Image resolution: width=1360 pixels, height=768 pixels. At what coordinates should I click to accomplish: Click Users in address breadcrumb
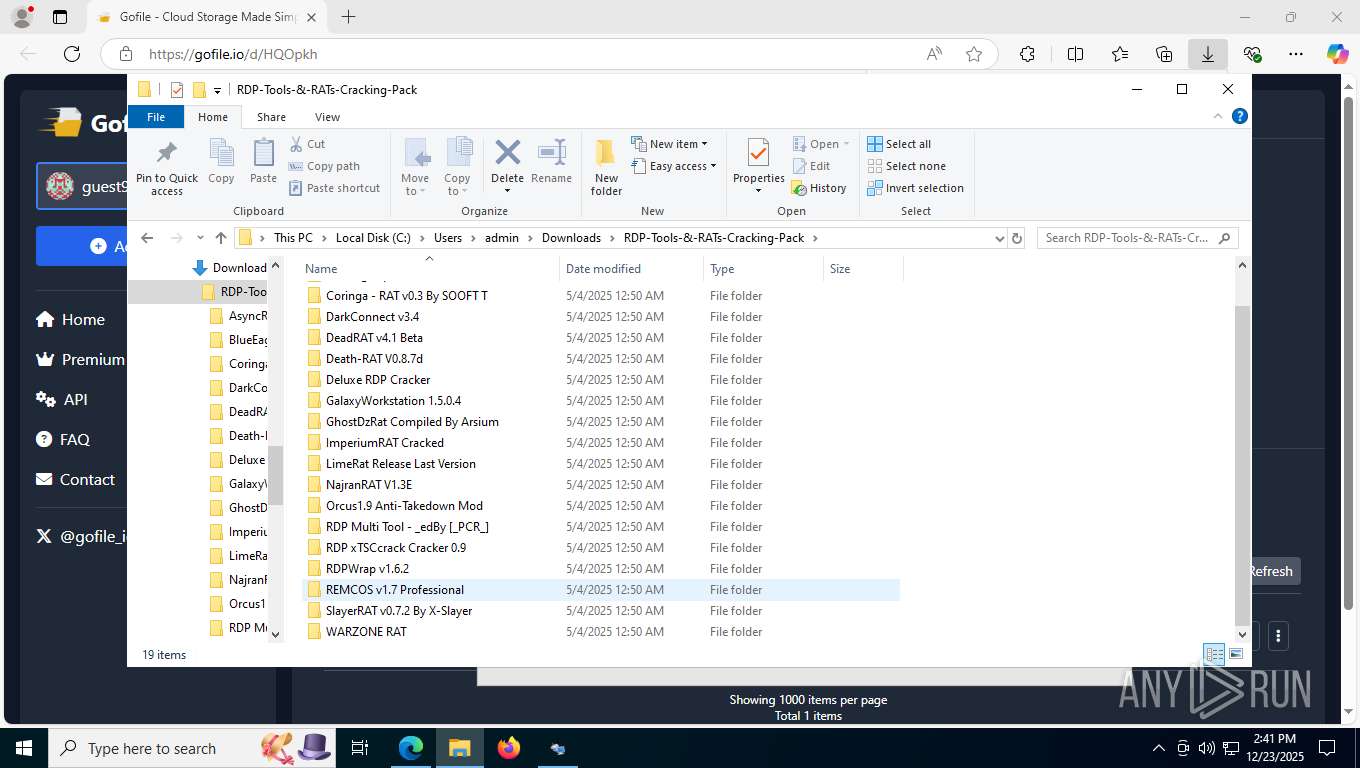point(448,238)
